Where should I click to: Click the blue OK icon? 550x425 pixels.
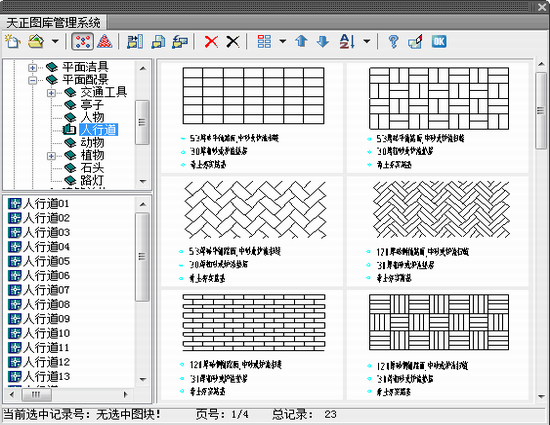click(x=439, y=42)
